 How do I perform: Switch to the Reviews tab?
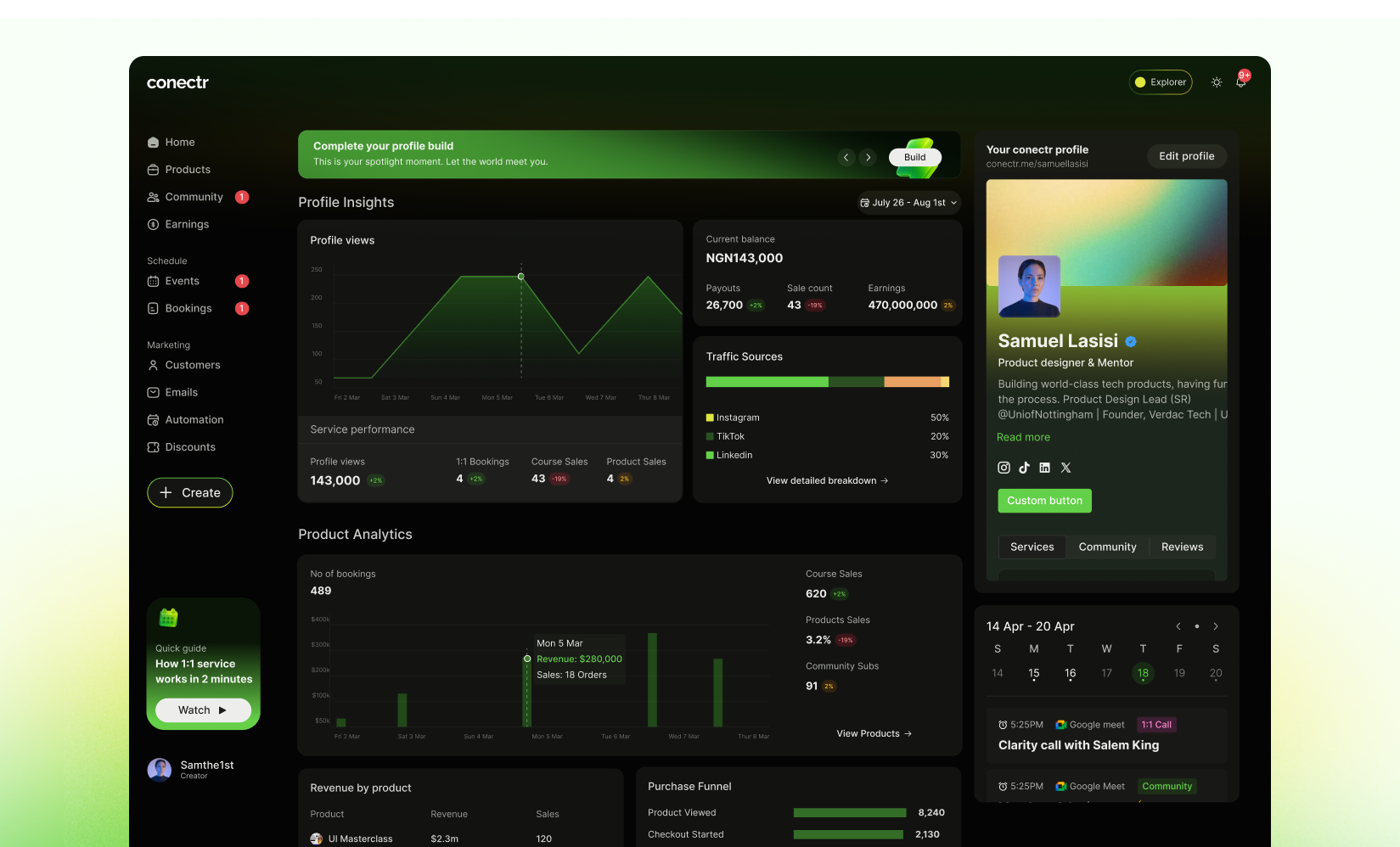[1182, 547]
